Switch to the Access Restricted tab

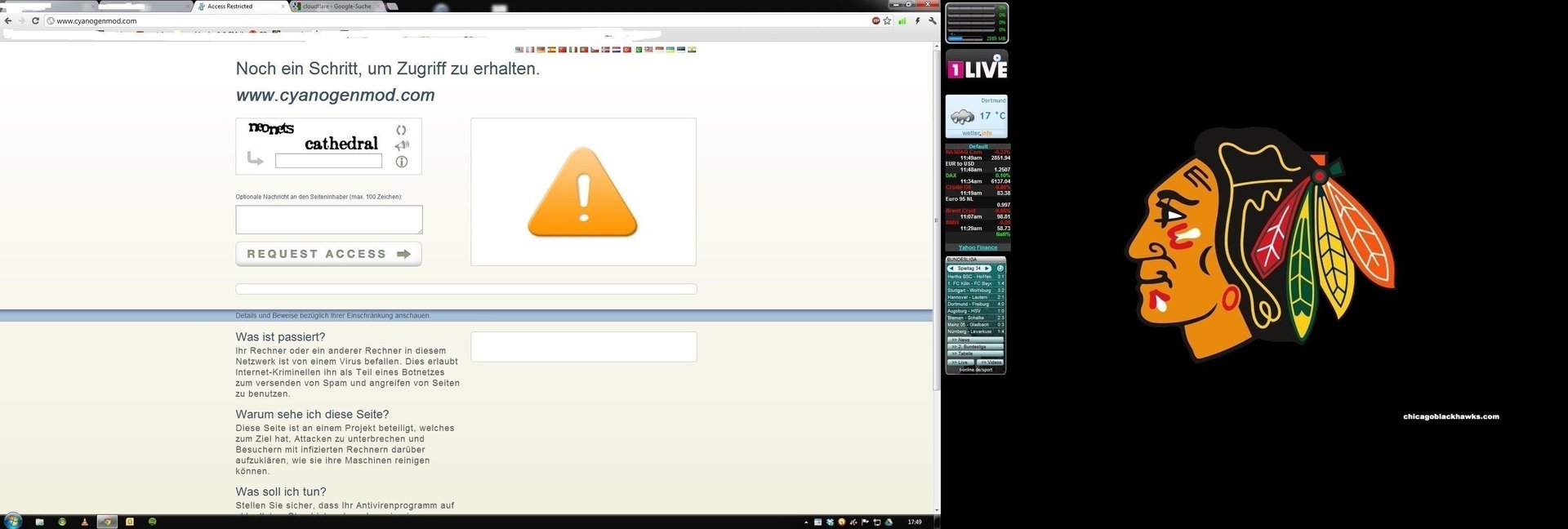coord(241,7)
